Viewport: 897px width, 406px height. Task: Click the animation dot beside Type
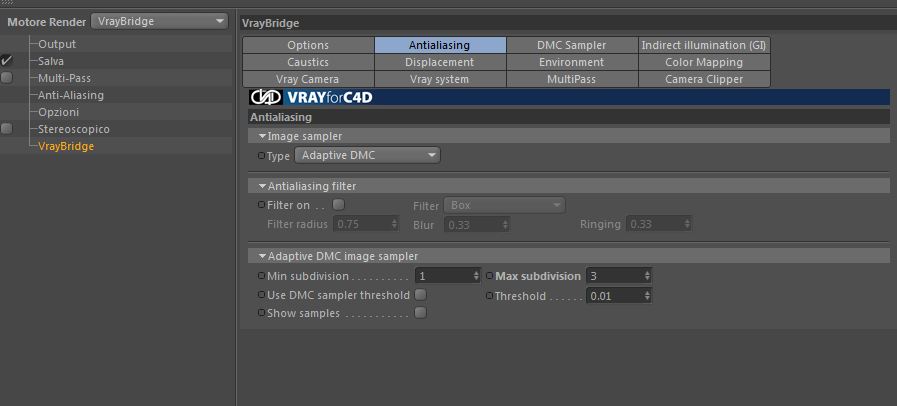point(261,156)
